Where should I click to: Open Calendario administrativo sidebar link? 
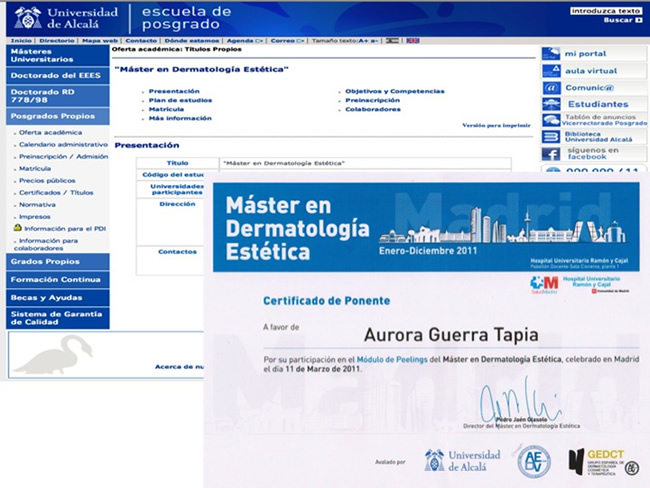63,144
